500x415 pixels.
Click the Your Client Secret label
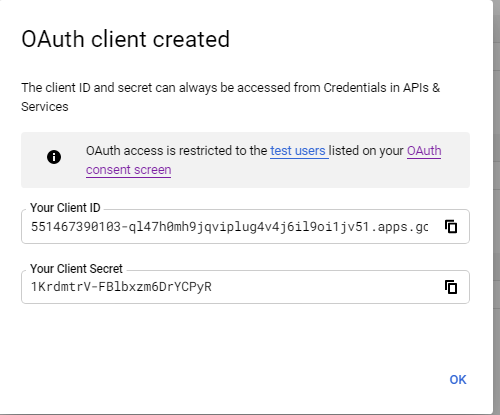pyautogui.click(x=76, y=269)
